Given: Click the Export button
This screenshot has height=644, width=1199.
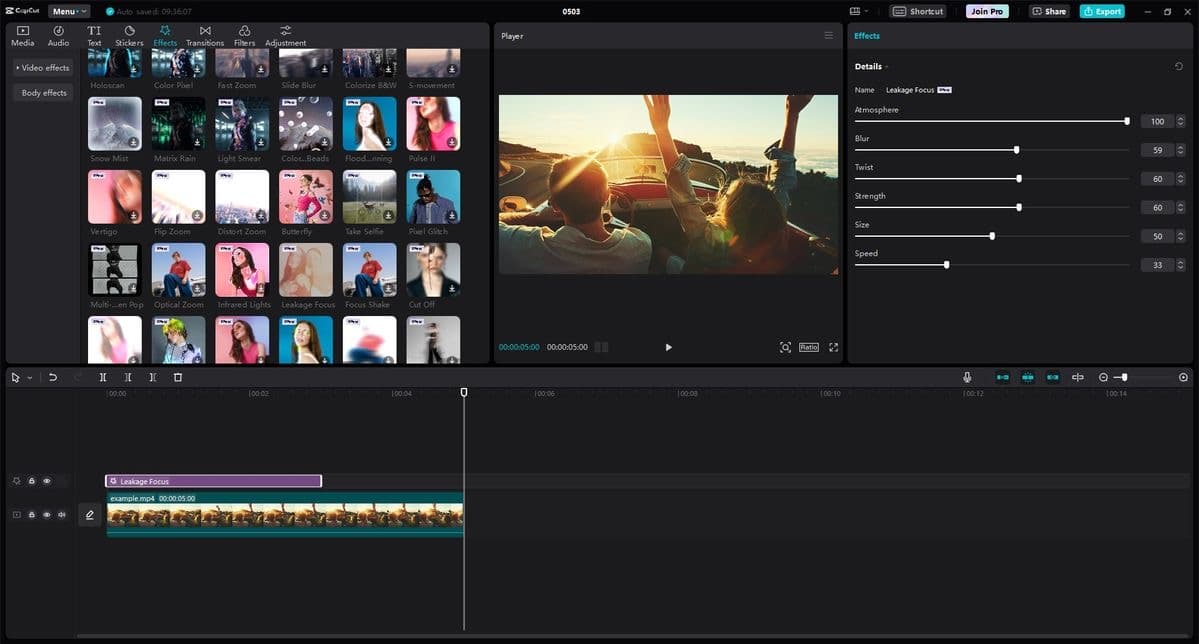Looking at the screenshot, I should [1102, 11].
